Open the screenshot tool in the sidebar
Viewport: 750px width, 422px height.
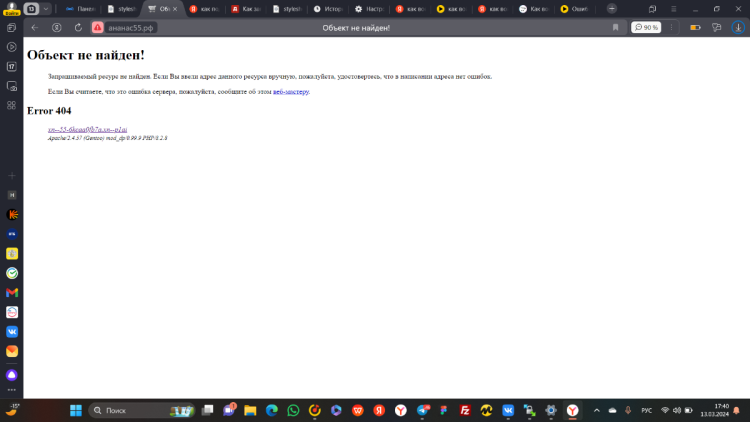[11, 86]
